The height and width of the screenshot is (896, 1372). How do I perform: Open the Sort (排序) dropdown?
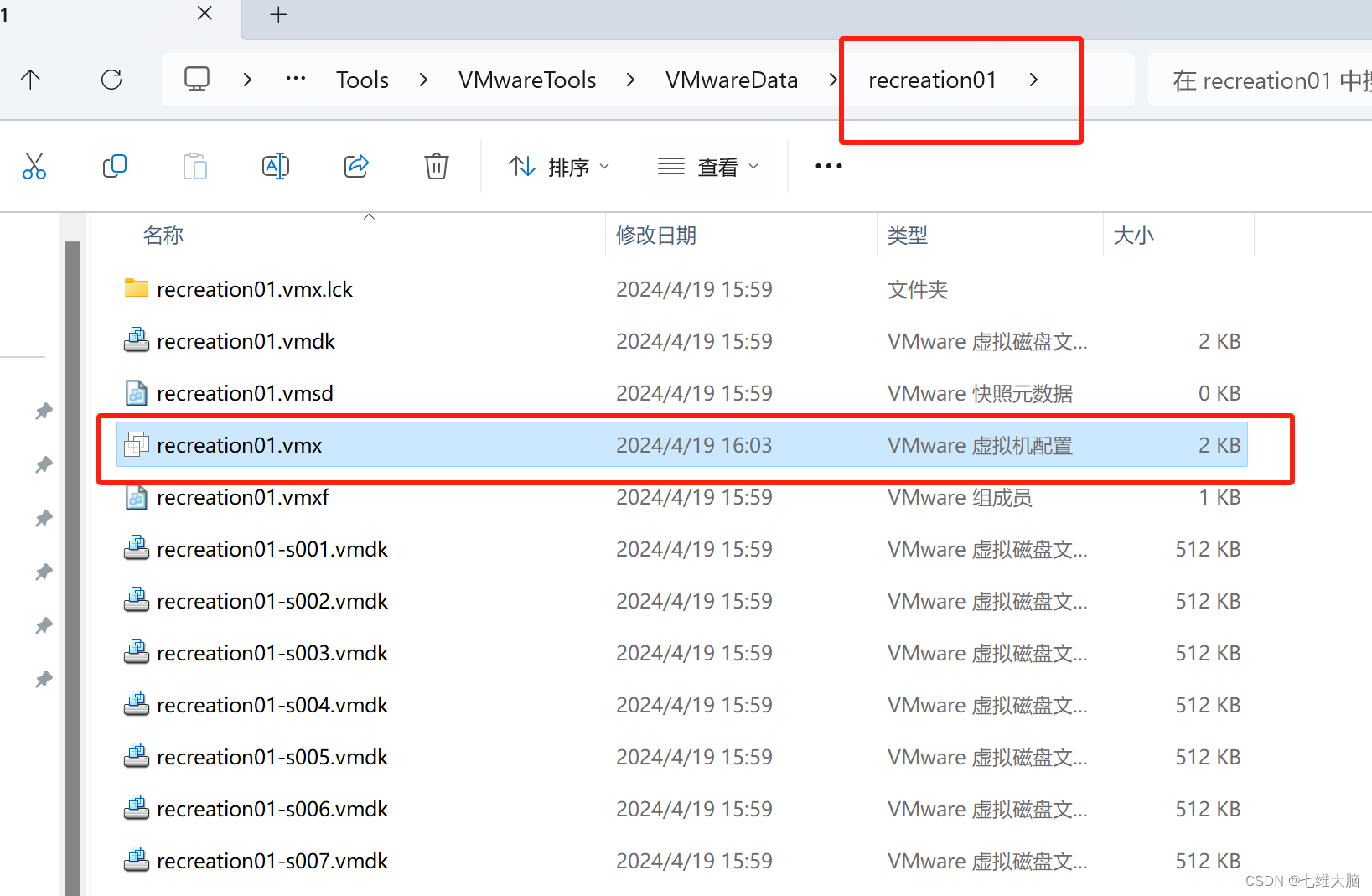558,167
